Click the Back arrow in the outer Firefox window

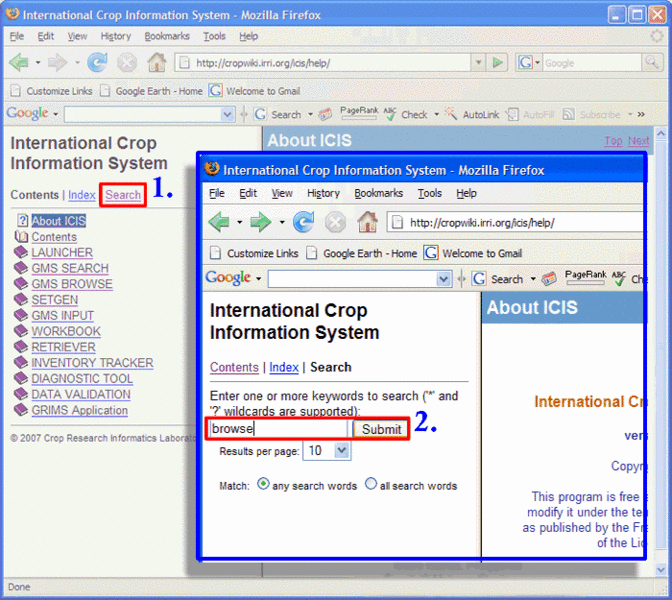pyautogui.click(x=19, y=63)
